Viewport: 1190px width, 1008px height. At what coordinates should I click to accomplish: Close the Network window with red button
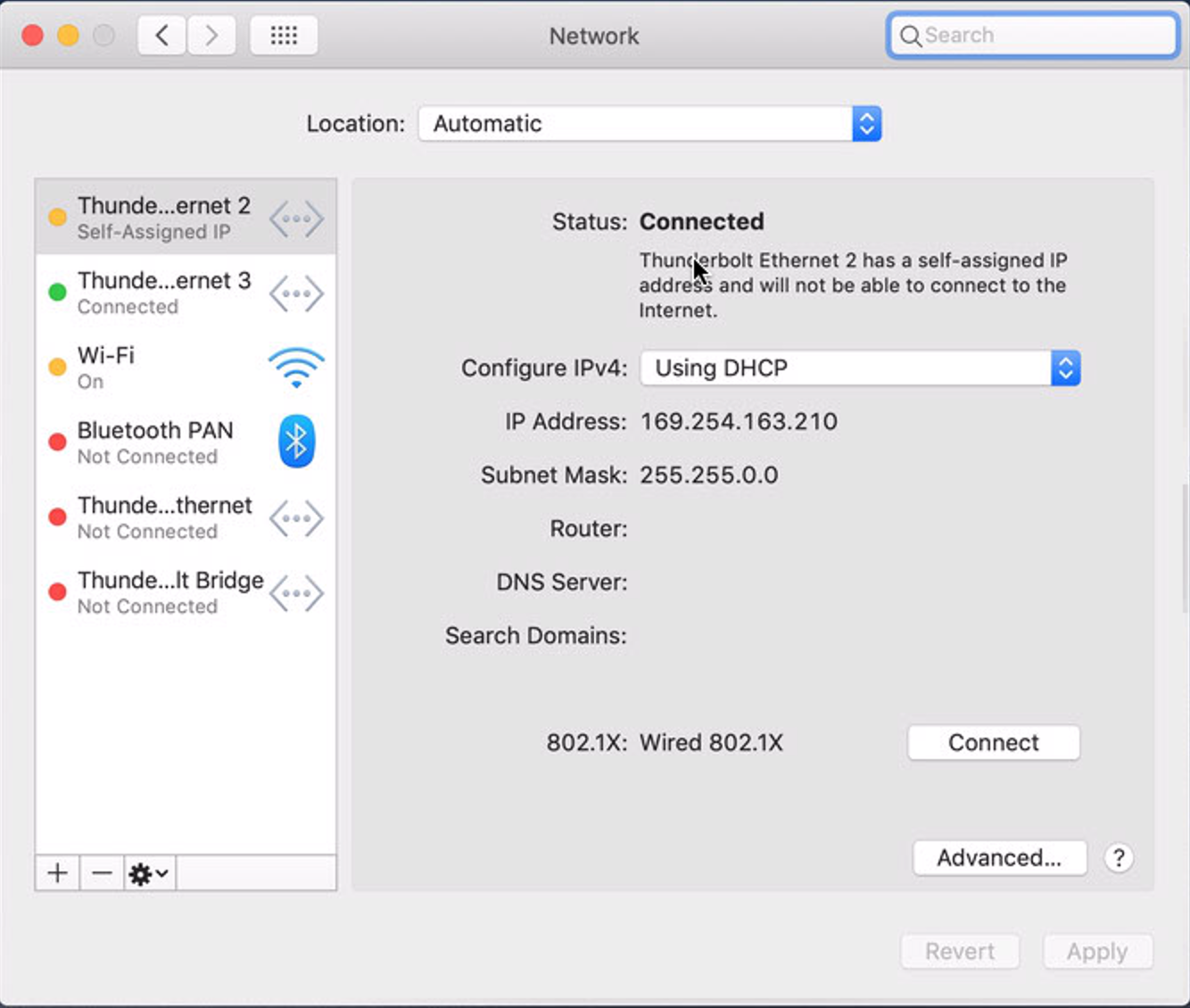click(x=33, y=36)
